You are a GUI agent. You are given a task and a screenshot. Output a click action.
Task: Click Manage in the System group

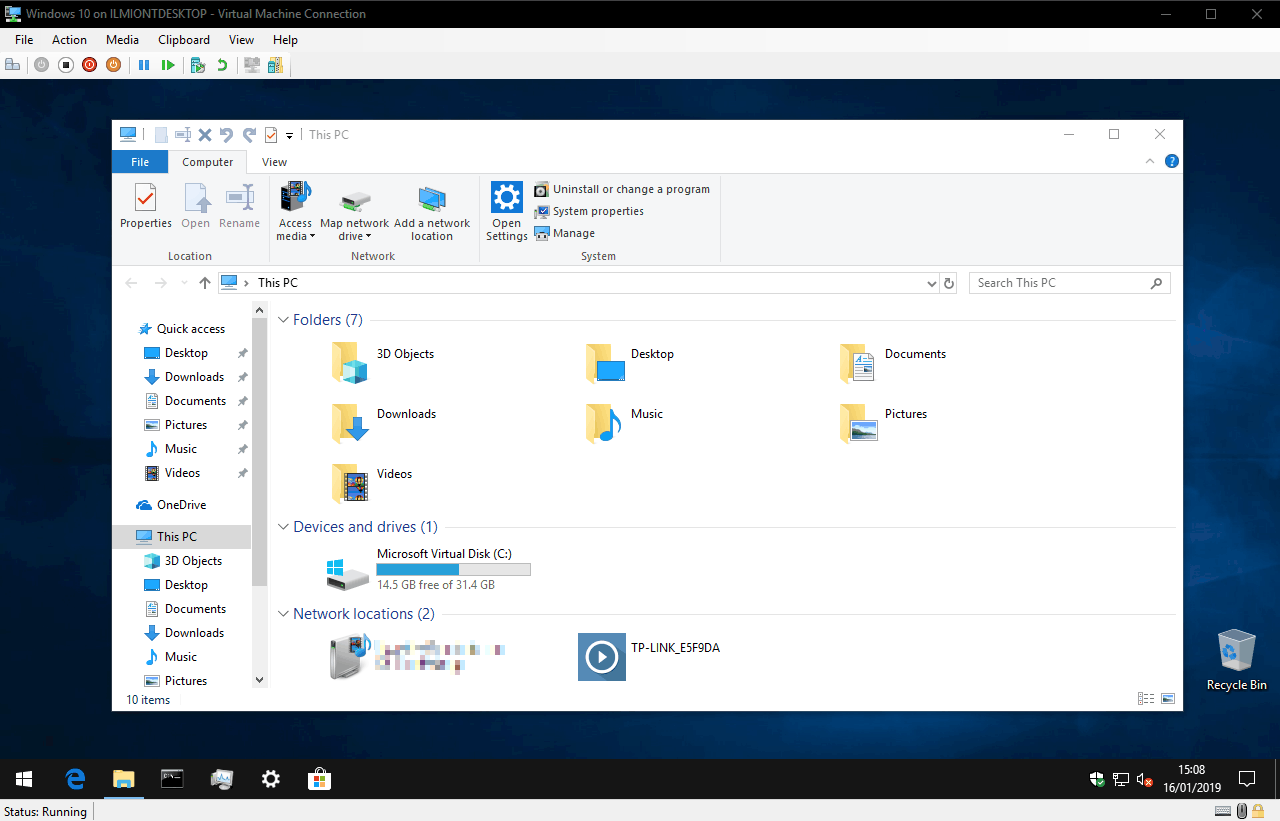(564, 233)
